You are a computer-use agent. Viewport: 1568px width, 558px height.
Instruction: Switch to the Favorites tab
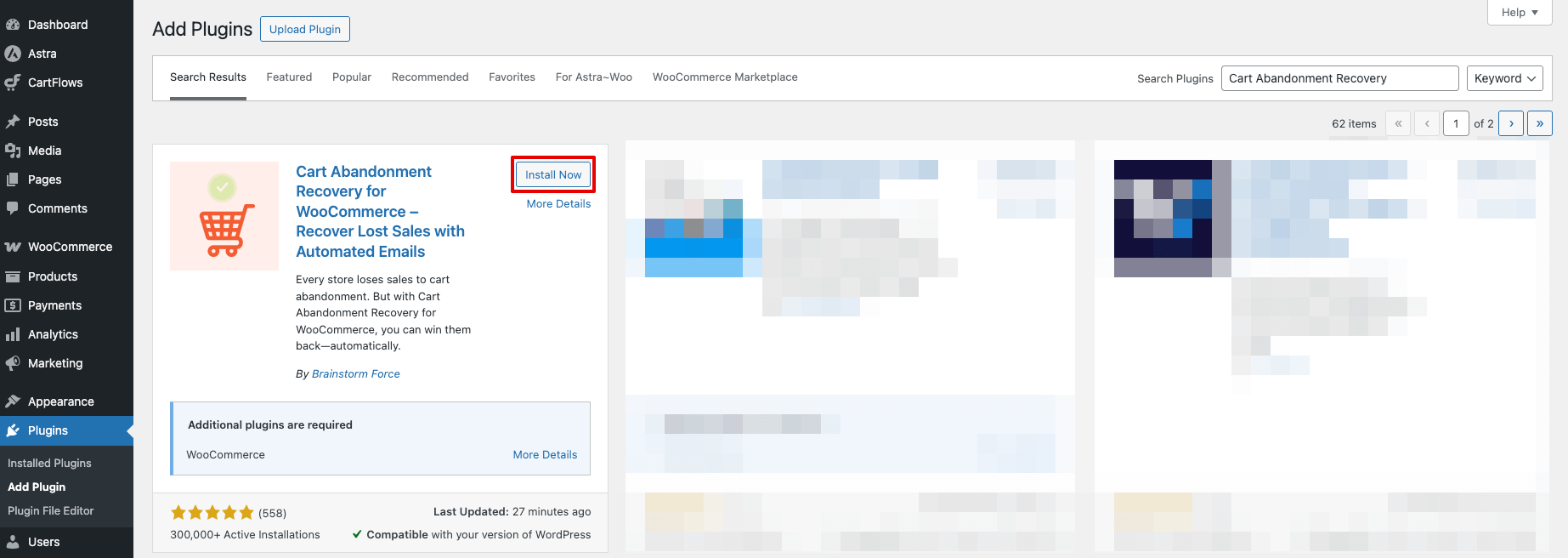(x=512, y=77)
